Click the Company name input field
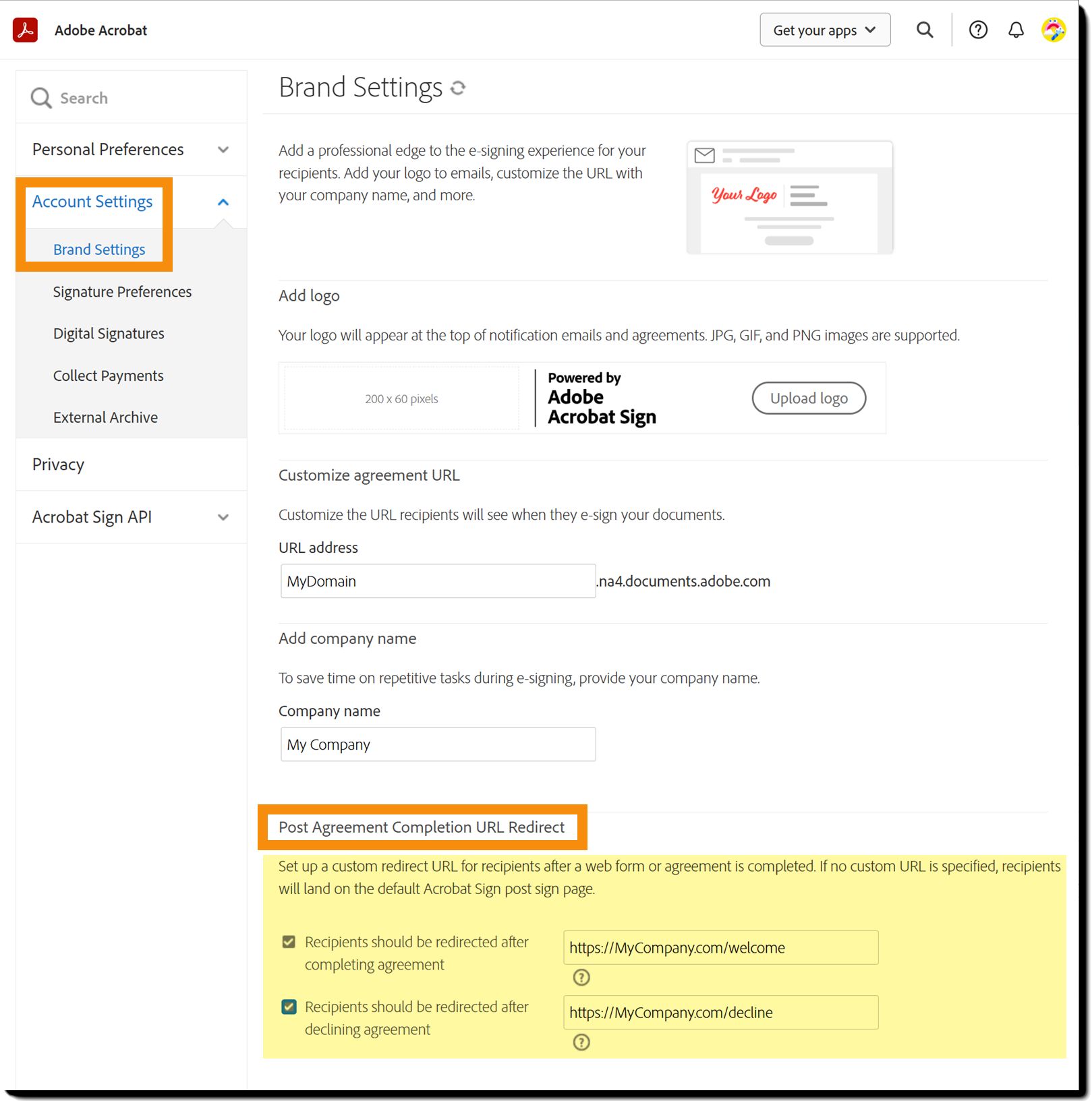The height and width of the screenshot is (1101, 1092). pyautogui.click(x=438, y=744)
